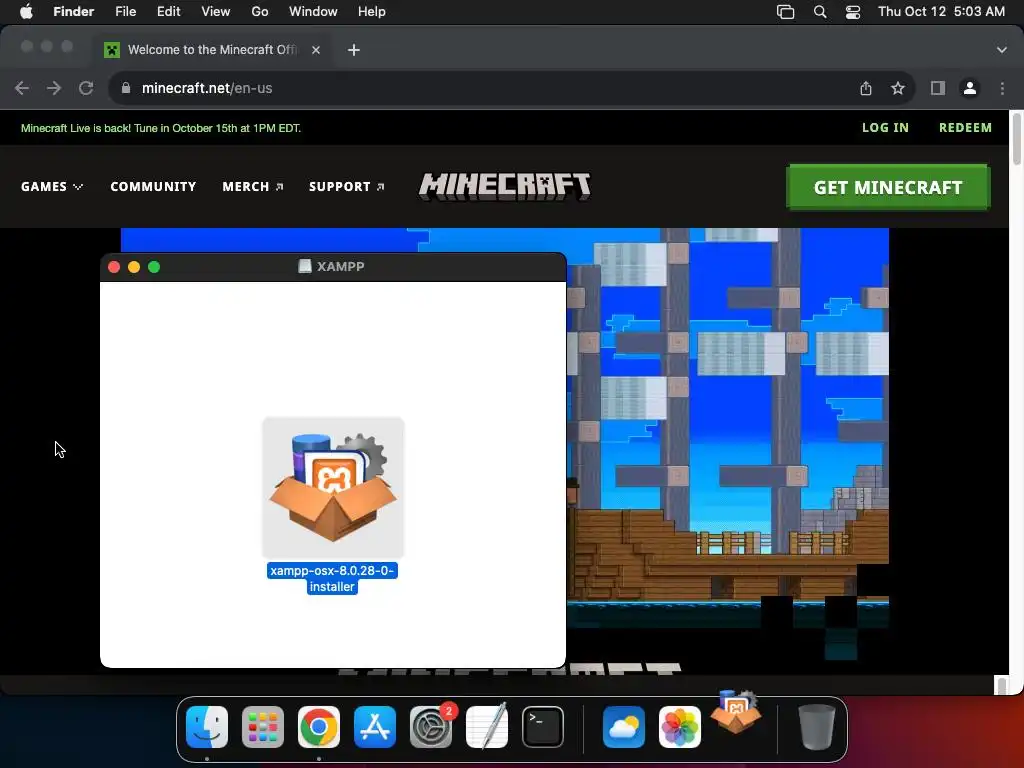Open the Chrome profile menu
The height and width of the screenshot is (768, 1024).
pyautogui.click(x=970, y=88)
